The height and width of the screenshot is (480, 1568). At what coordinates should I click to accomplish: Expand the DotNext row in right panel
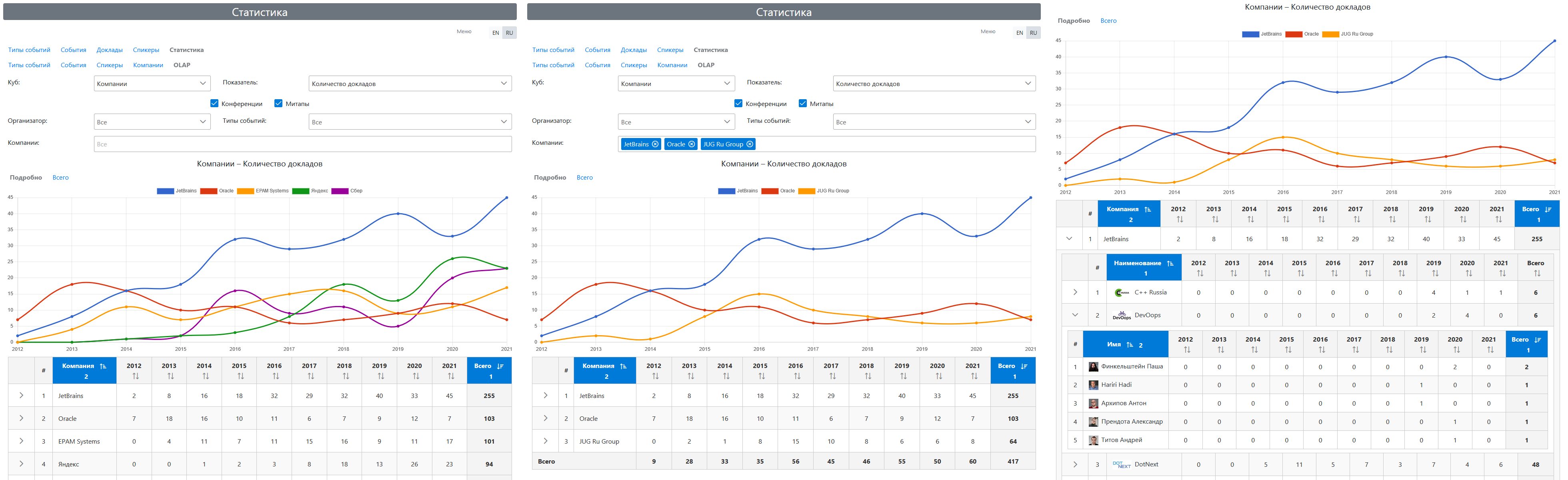(x=1075, y=464)
